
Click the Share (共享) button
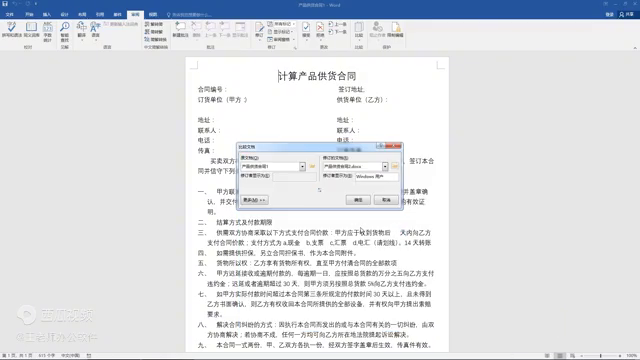(627, 14)
